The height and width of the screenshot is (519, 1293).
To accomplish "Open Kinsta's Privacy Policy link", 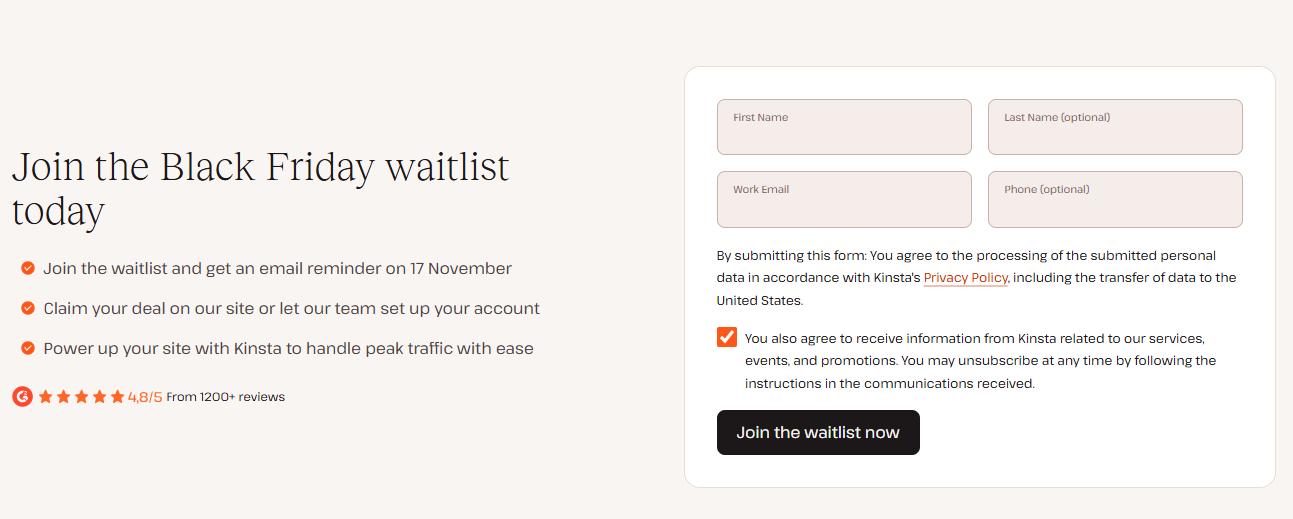I will coord(965,278).
